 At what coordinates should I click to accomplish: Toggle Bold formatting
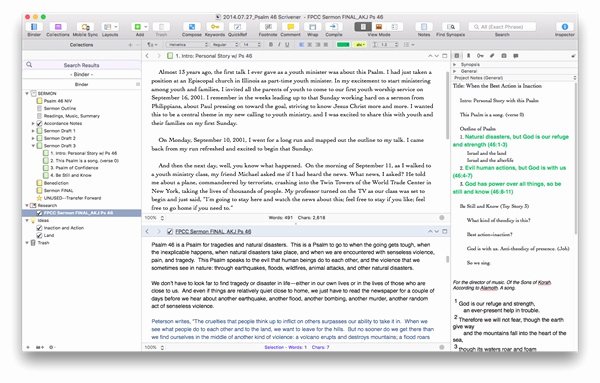271,45
